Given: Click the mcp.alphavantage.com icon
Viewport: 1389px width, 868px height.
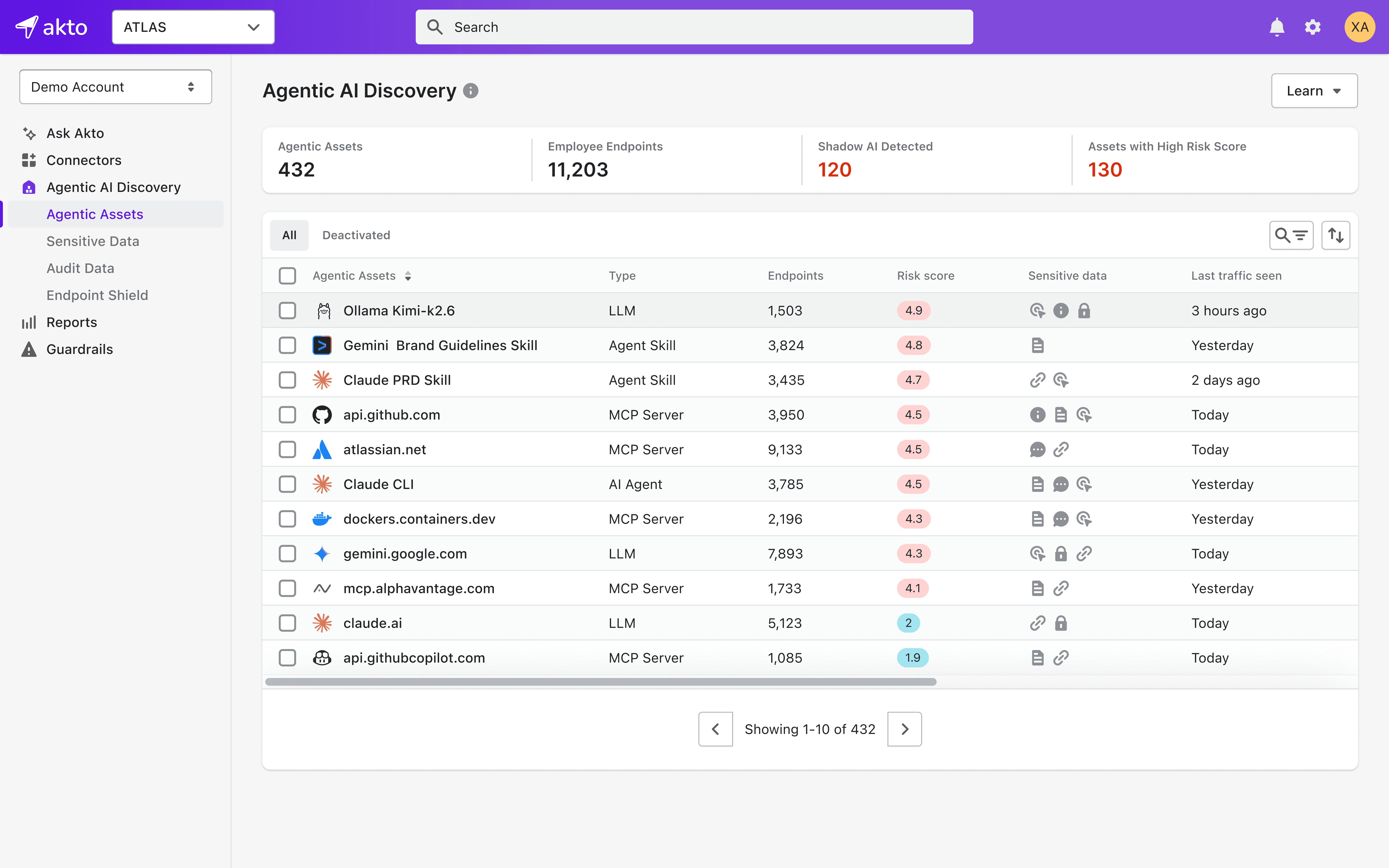Looking at the screenshot, I should (x=322, y=588).
